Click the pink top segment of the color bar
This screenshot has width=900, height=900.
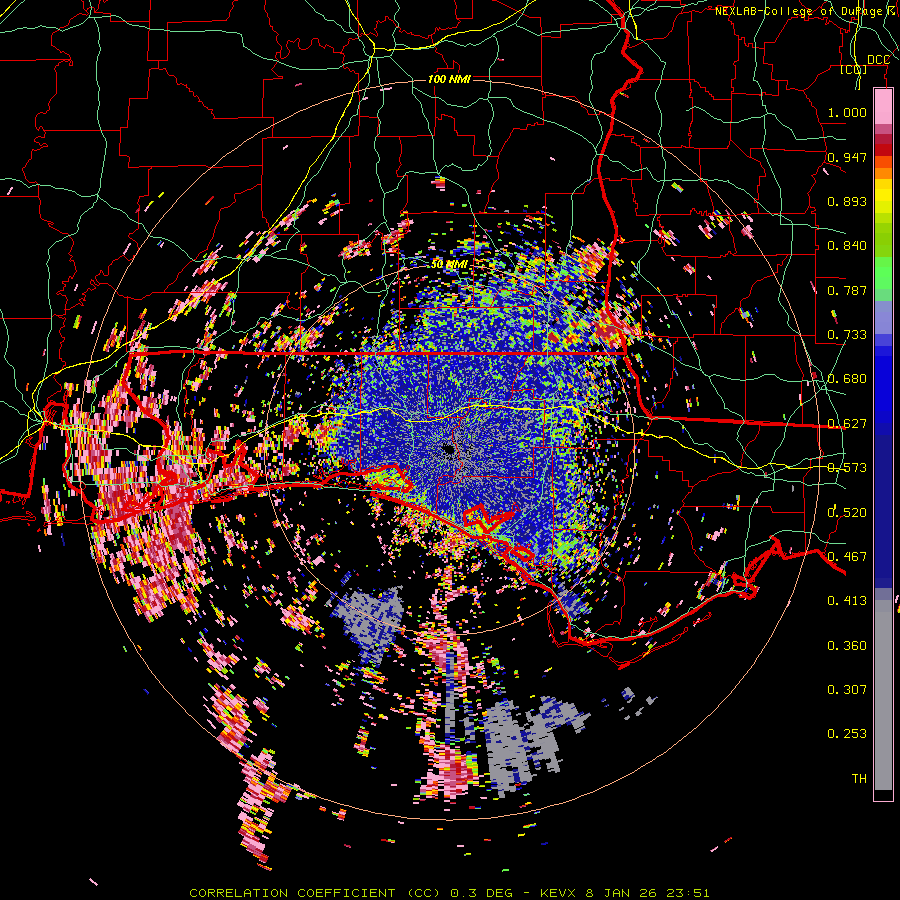pos(883,107)
